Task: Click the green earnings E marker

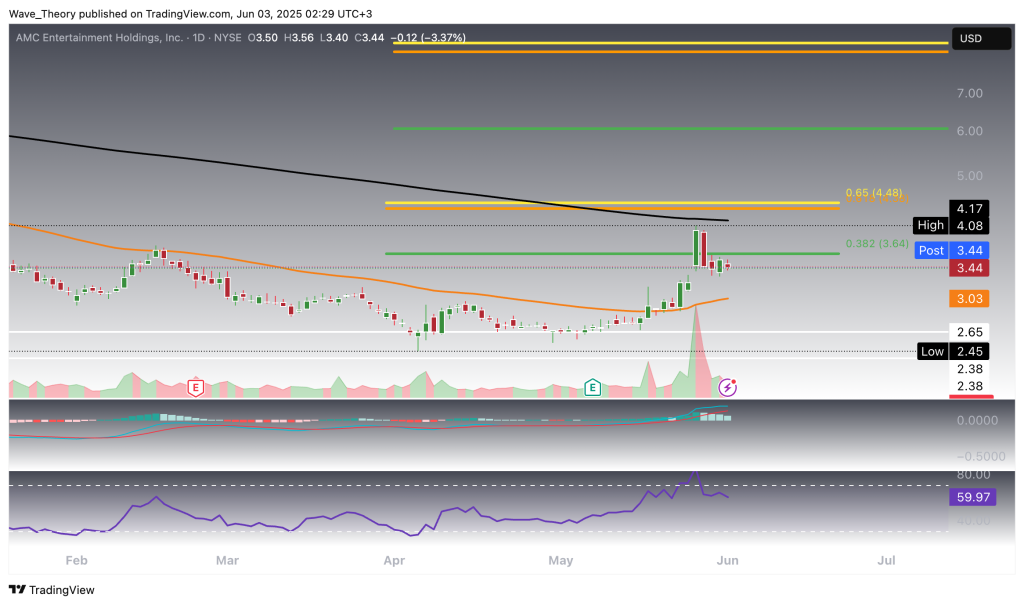Action: coord(592,387)
